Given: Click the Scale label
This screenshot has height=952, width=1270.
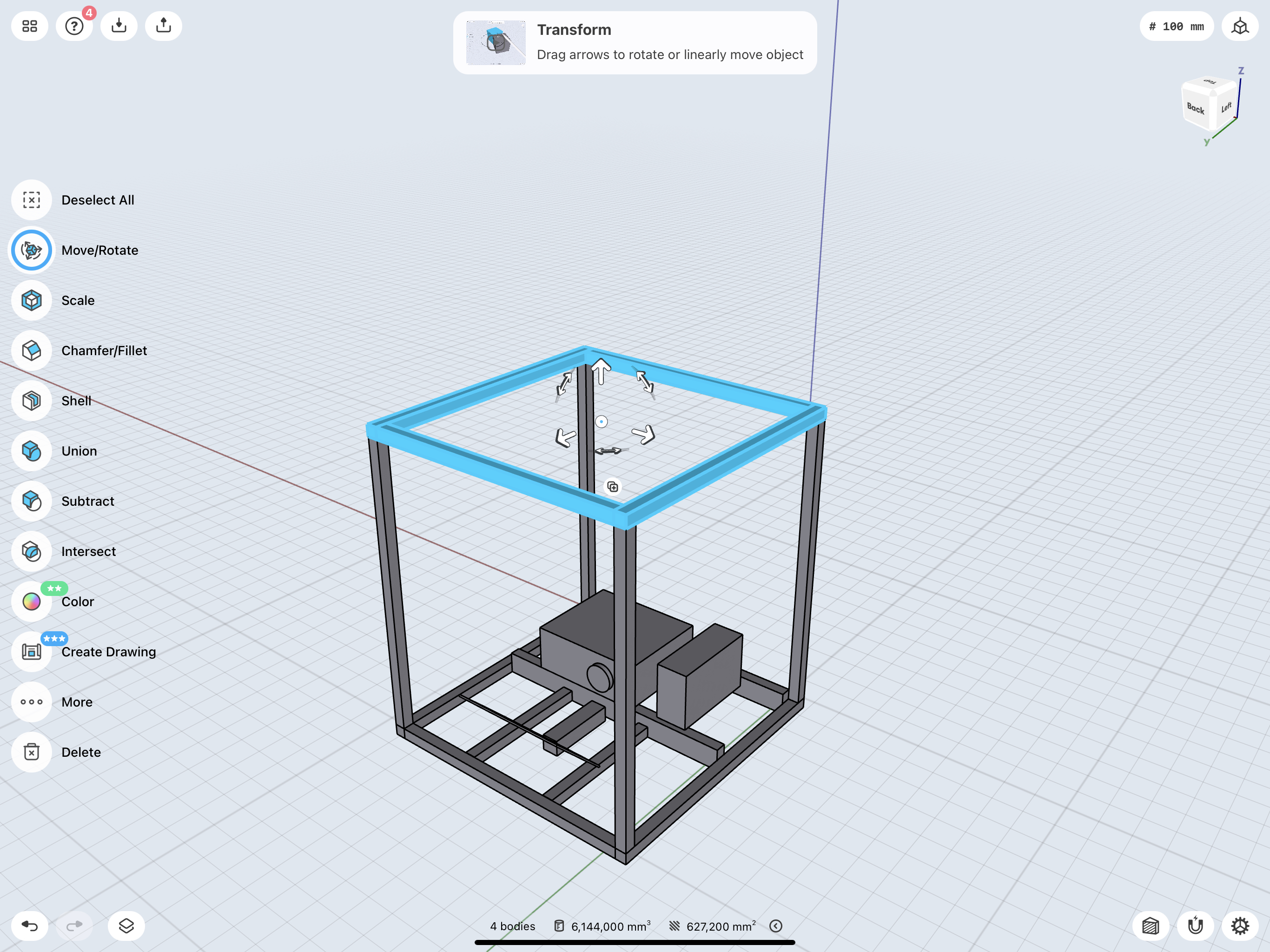Looking at the screenshot, I should (78, 300).
